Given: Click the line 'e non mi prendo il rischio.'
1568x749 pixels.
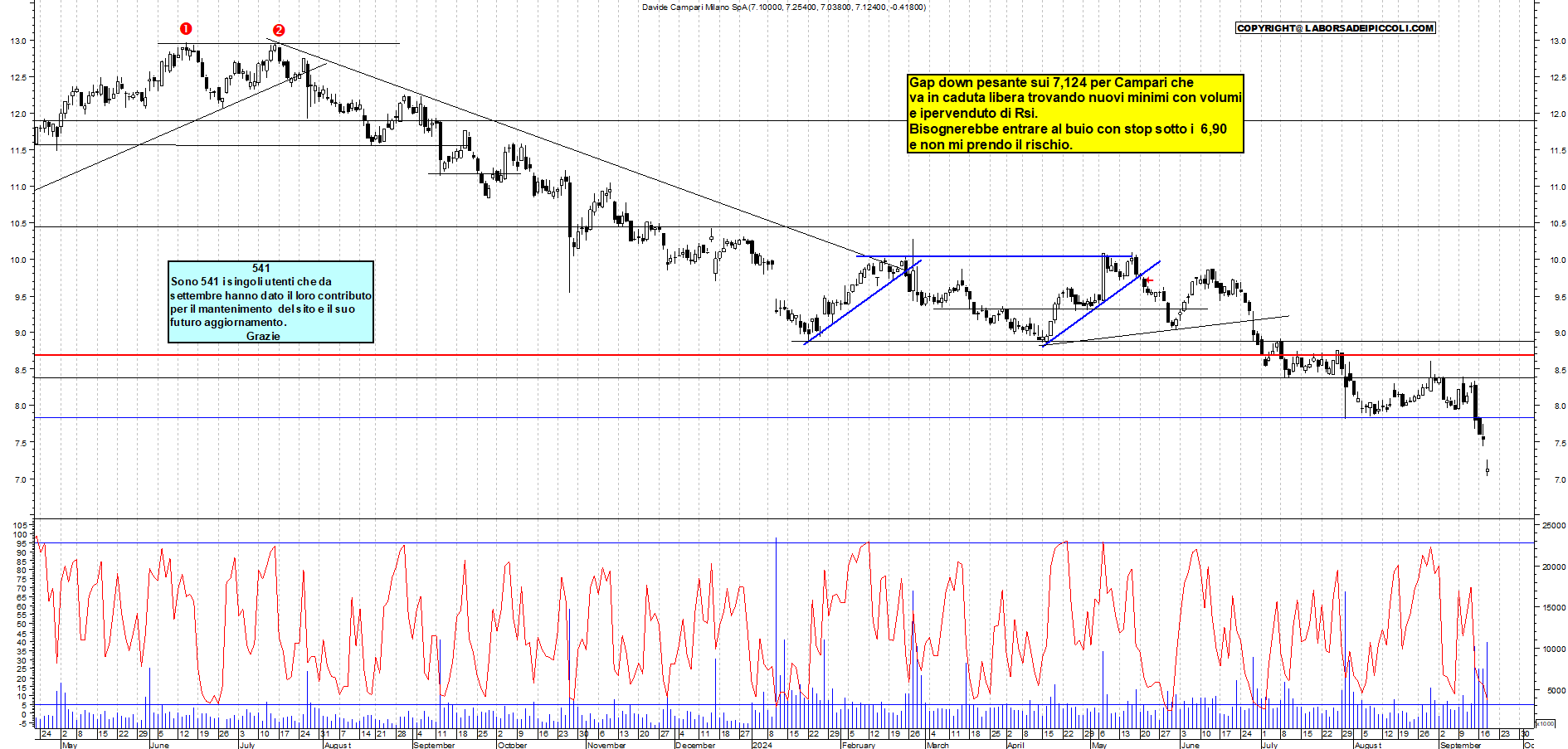Looking at the screenshot, I should (x=991, y=144).
